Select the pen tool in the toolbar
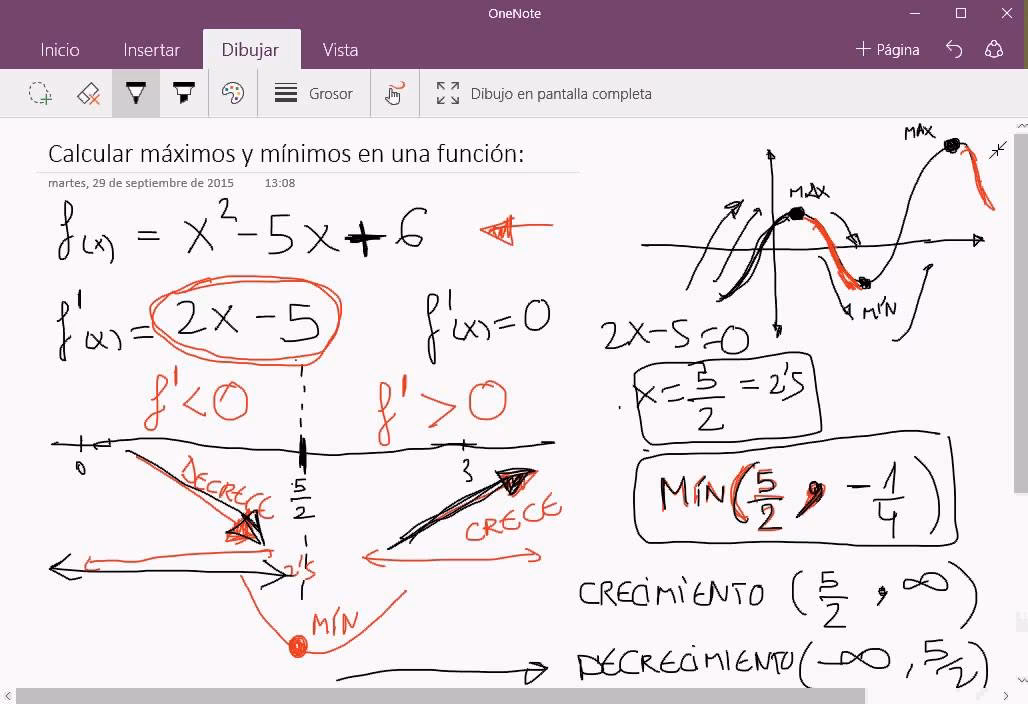The width and height of the screenshot is (1028, 704). 136,93
